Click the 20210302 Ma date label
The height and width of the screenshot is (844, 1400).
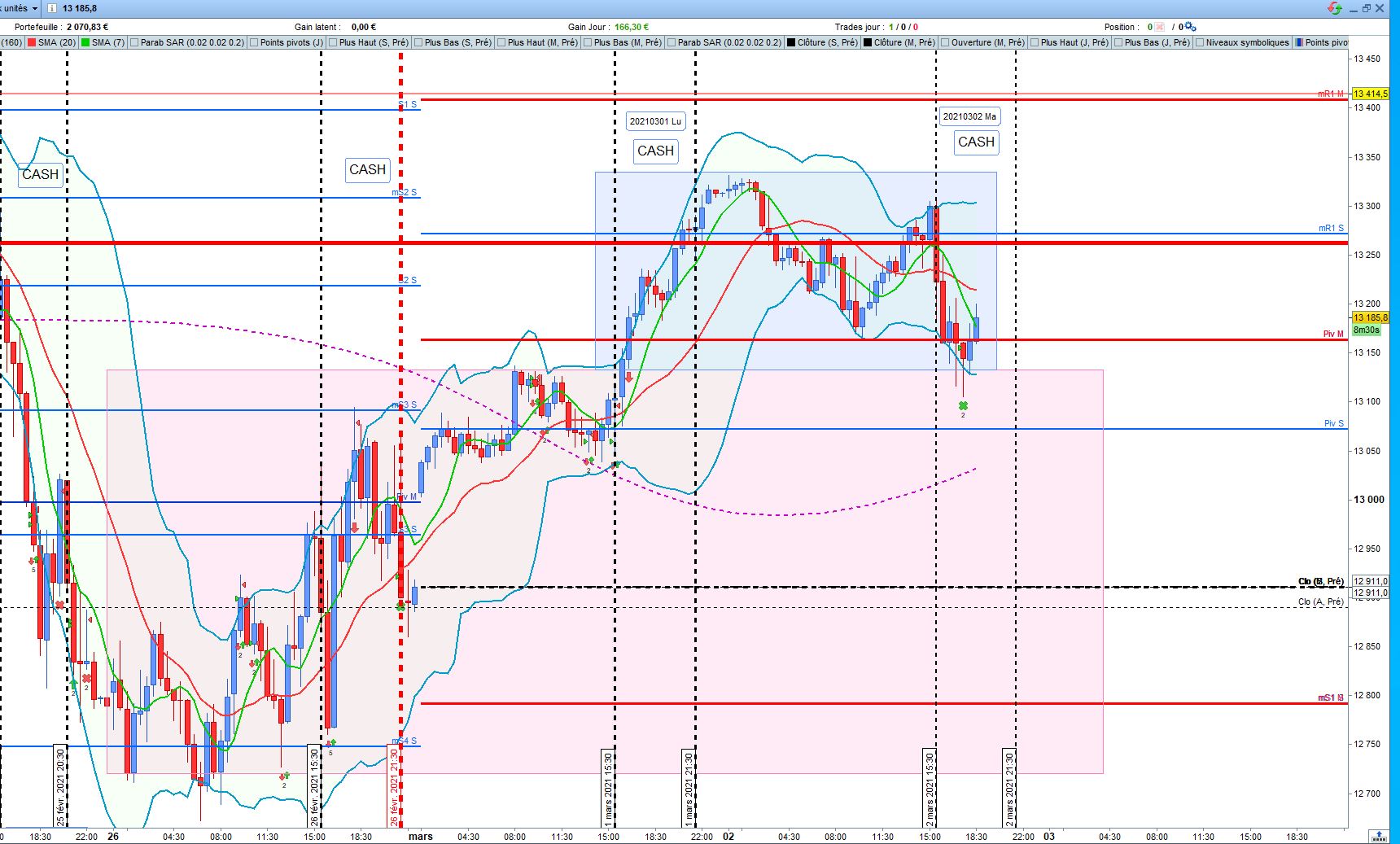[969, 116]
